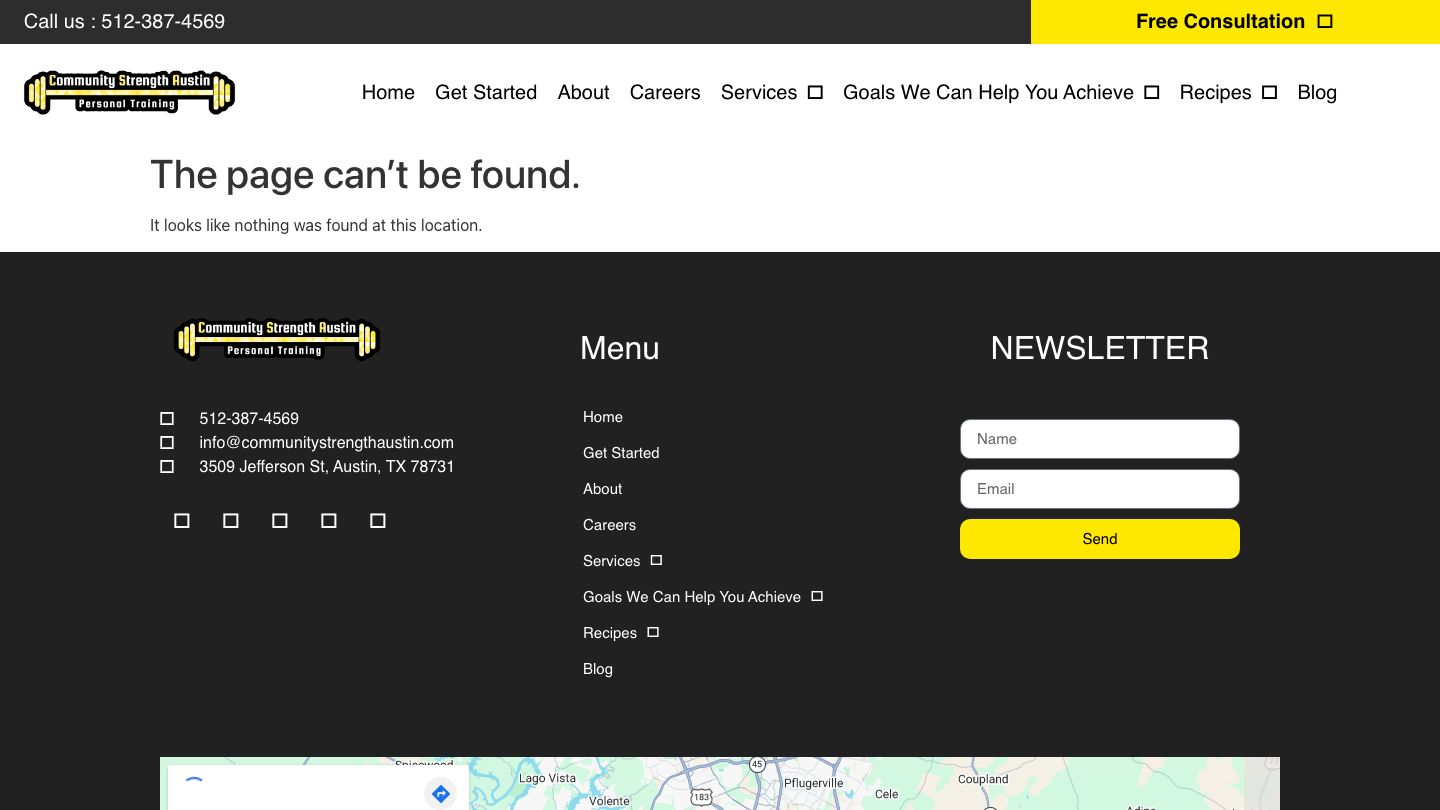Go to Get Started in the top navigation
This screenshot has height=810, width=1440.
(486, 92)
